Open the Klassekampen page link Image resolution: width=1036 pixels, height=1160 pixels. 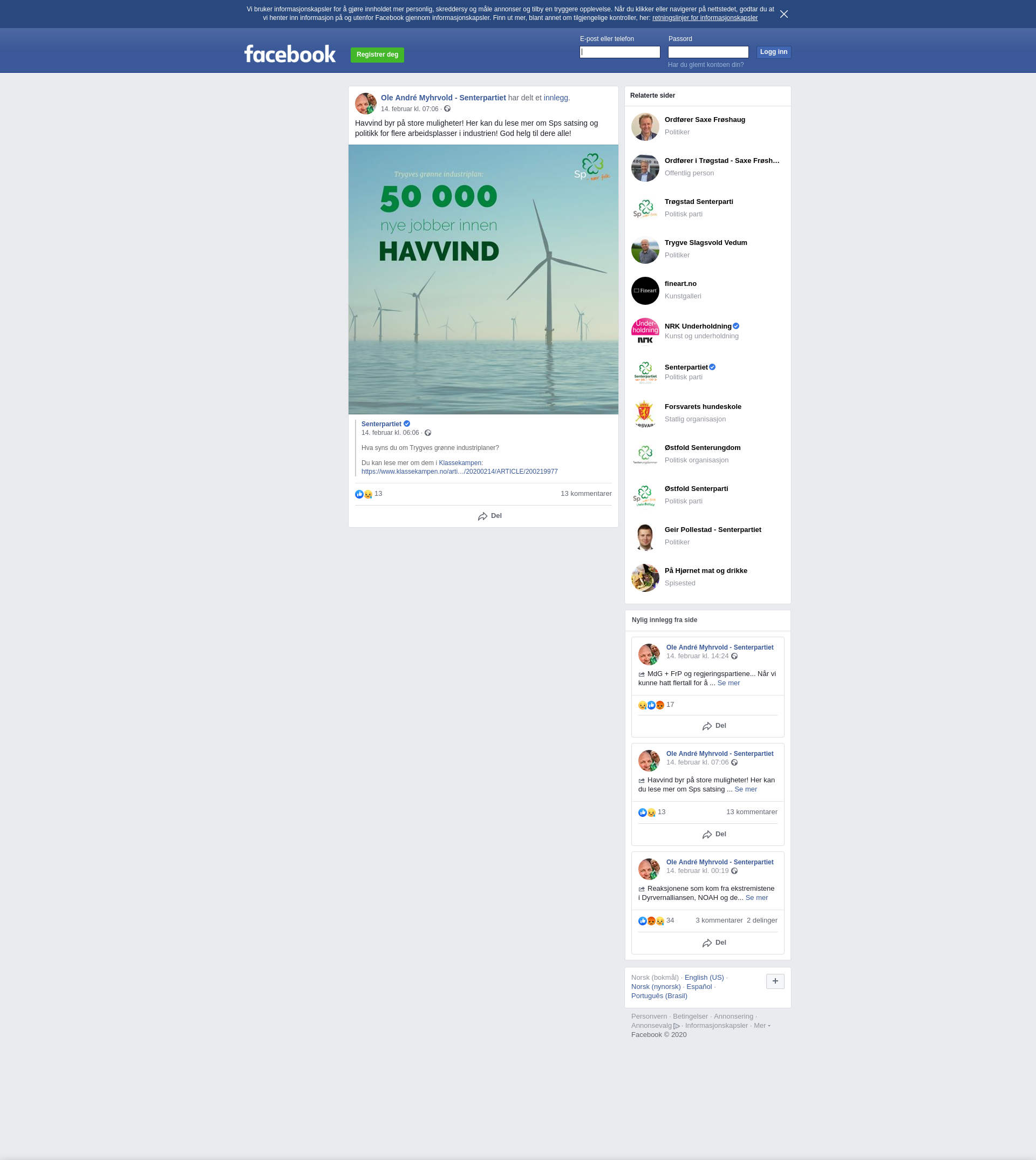pos(460,463)
